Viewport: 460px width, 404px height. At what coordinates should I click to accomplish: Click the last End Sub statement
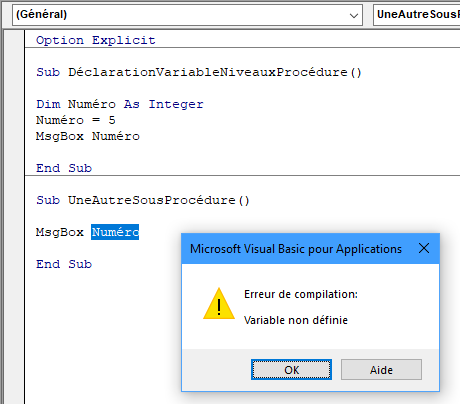click(64, 264)
